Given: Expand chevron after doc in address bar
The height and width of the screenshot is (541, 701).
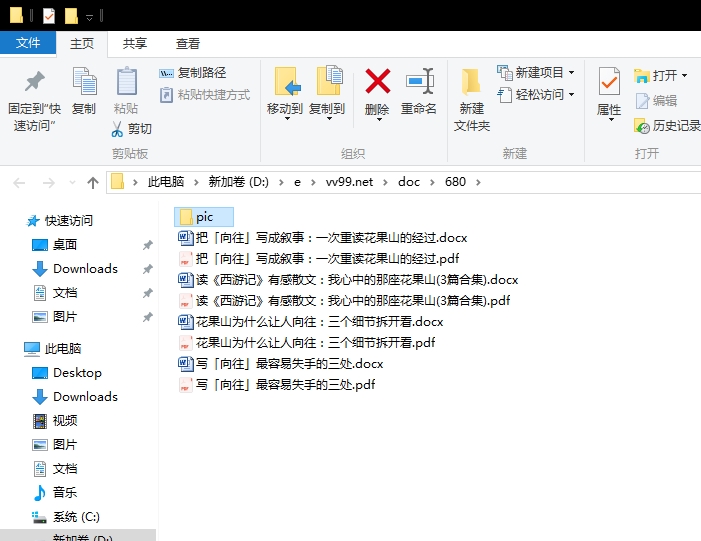Looking at the screenshot, I should [x=432, y=182].
